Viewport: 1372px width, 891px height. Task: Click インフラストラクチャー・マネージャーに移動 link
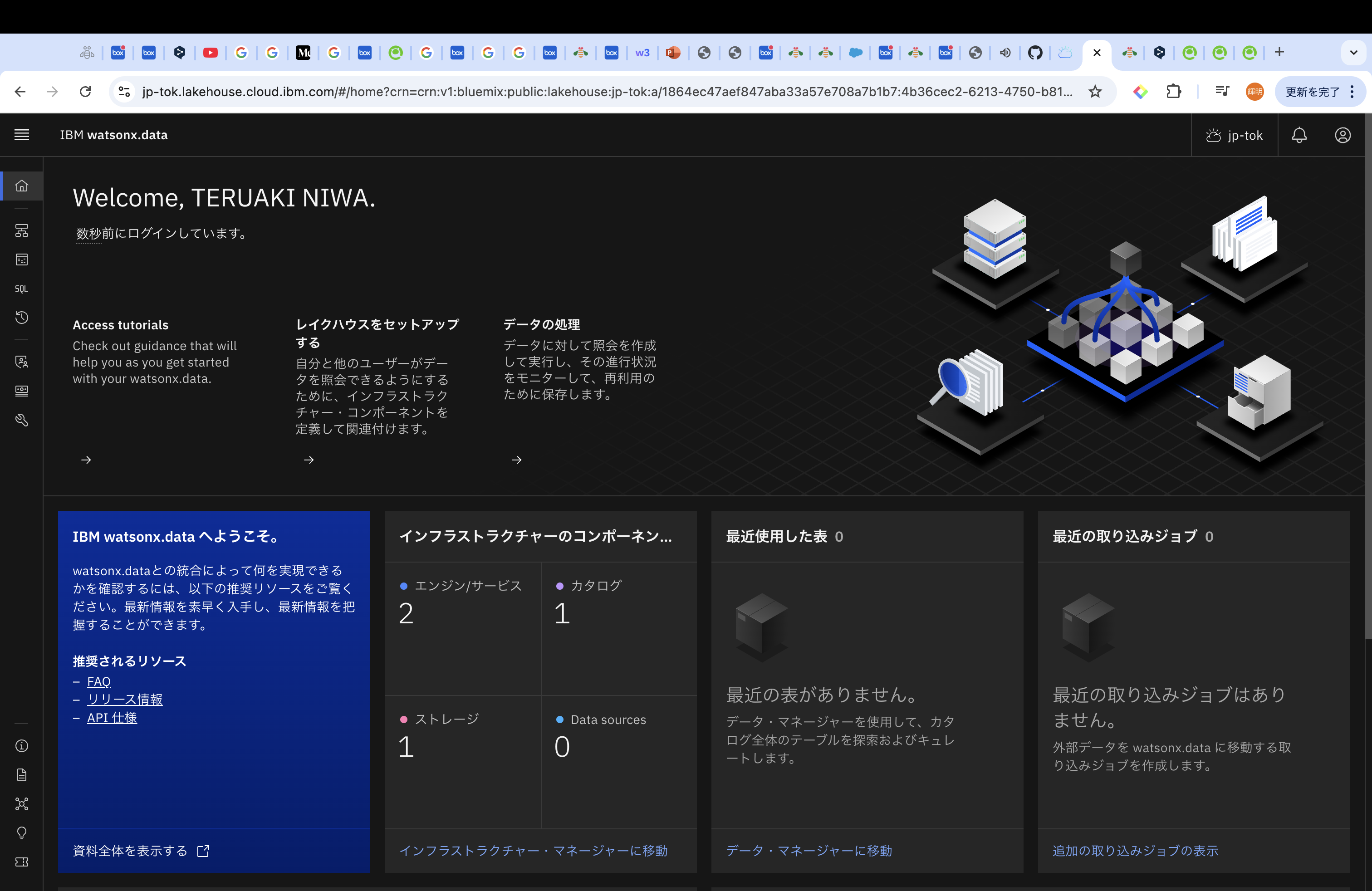click(x=533, y=851)
